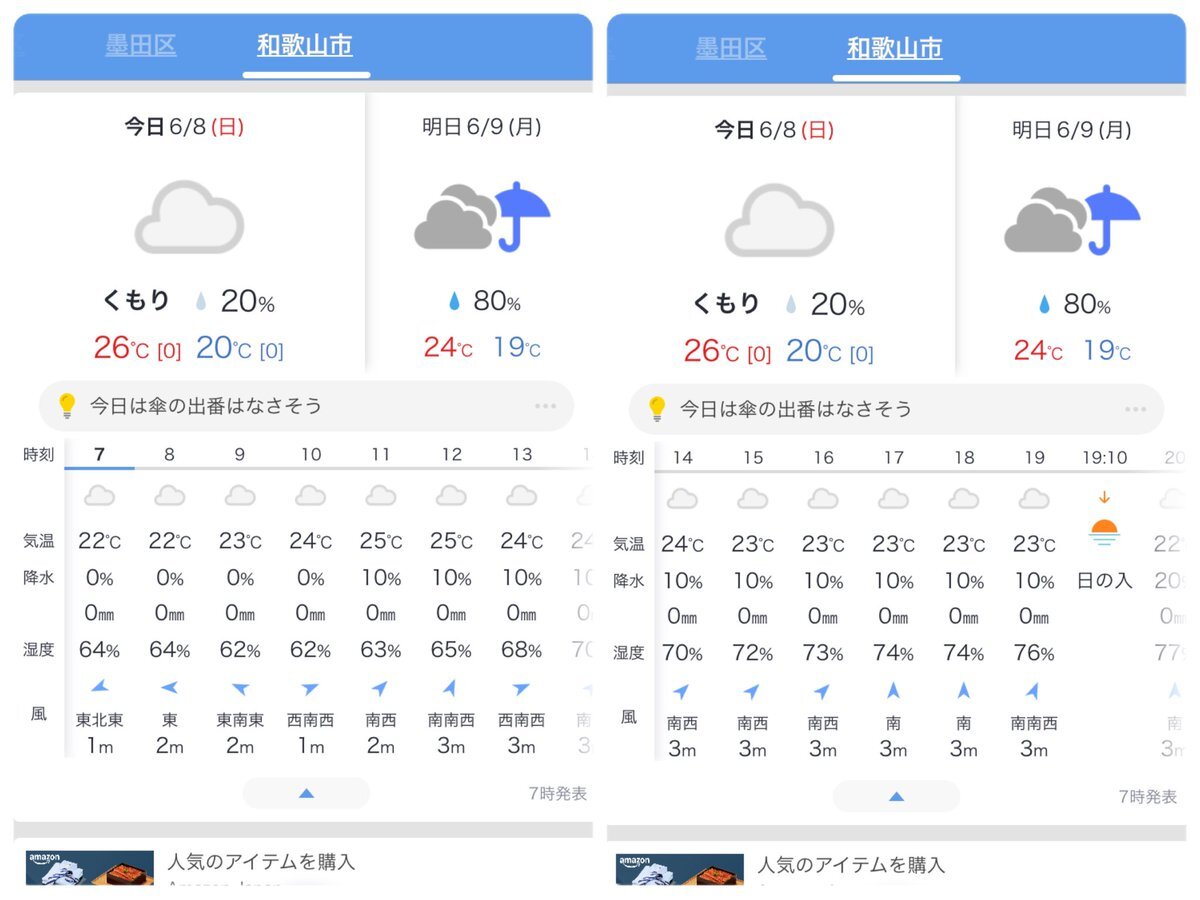Open the three-dot menu on left umbrella tip
Viewport: 1200px width, 900px height.
tap(545, 406)
